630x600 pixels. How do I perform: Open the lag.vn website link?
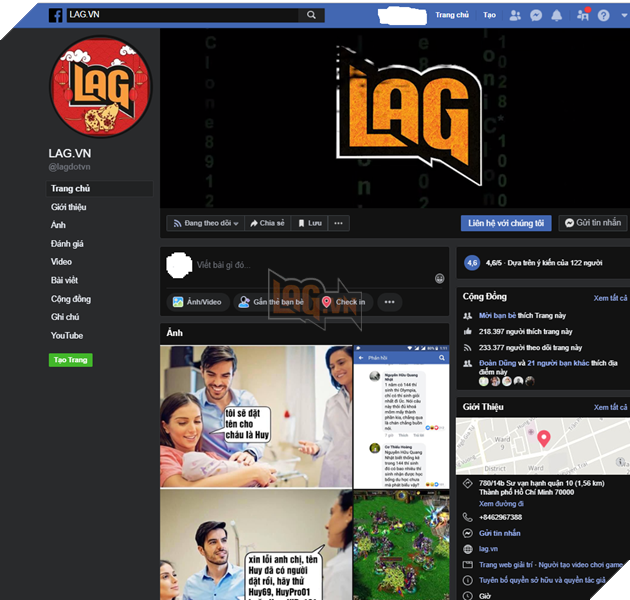(488, 549)
